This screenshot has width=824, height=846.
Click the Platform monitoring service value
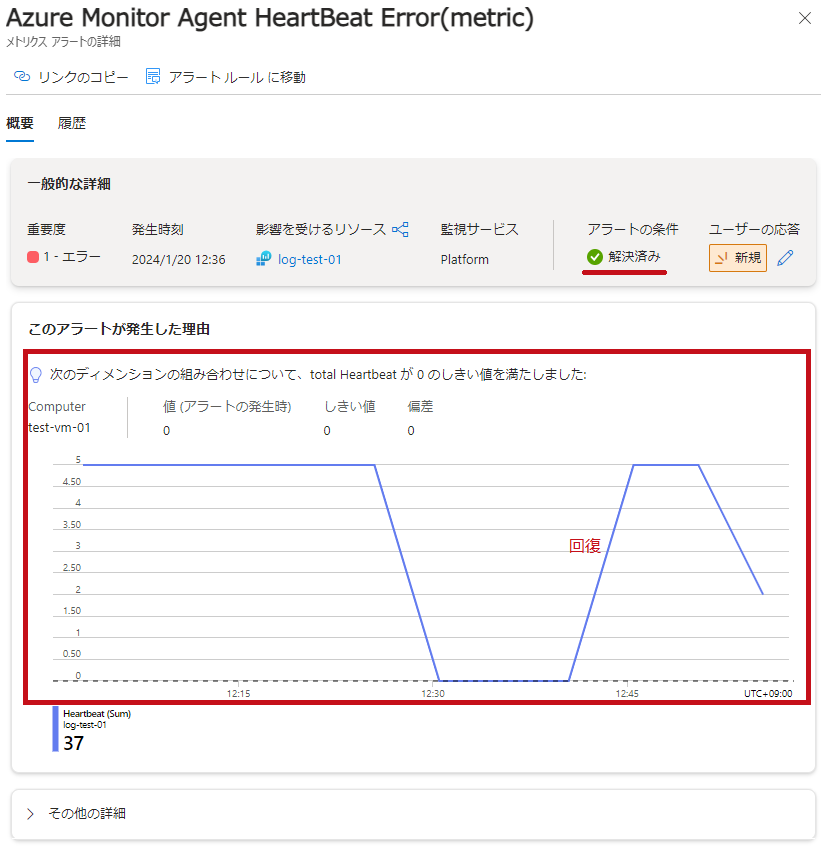465,260
